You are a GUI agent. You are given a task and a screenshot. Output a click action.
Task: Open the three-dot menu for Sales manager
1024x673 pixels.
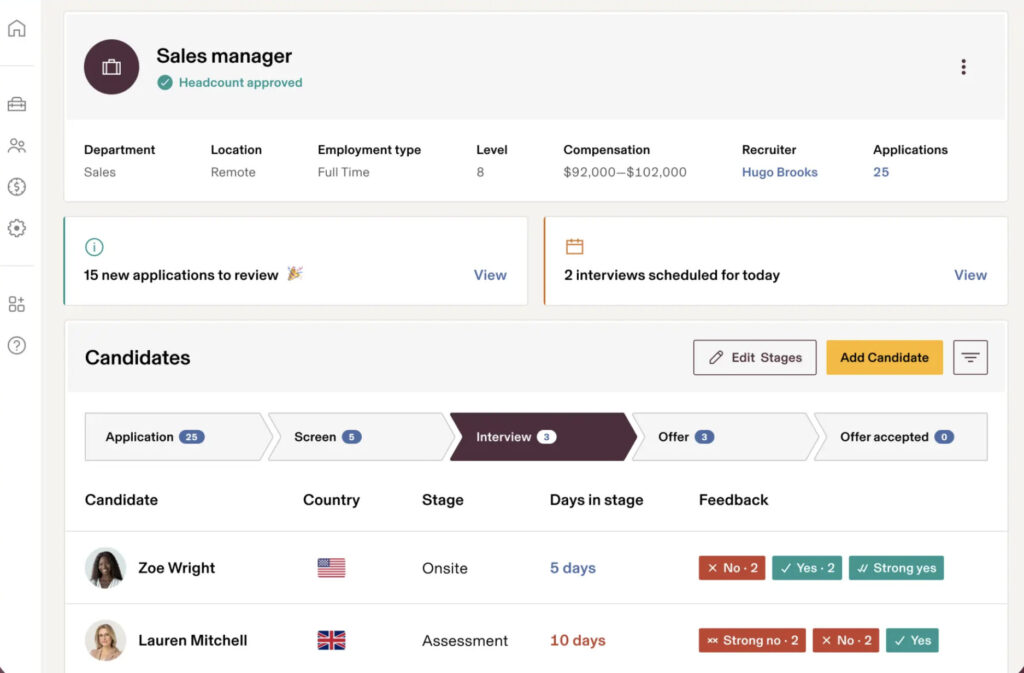963,67
